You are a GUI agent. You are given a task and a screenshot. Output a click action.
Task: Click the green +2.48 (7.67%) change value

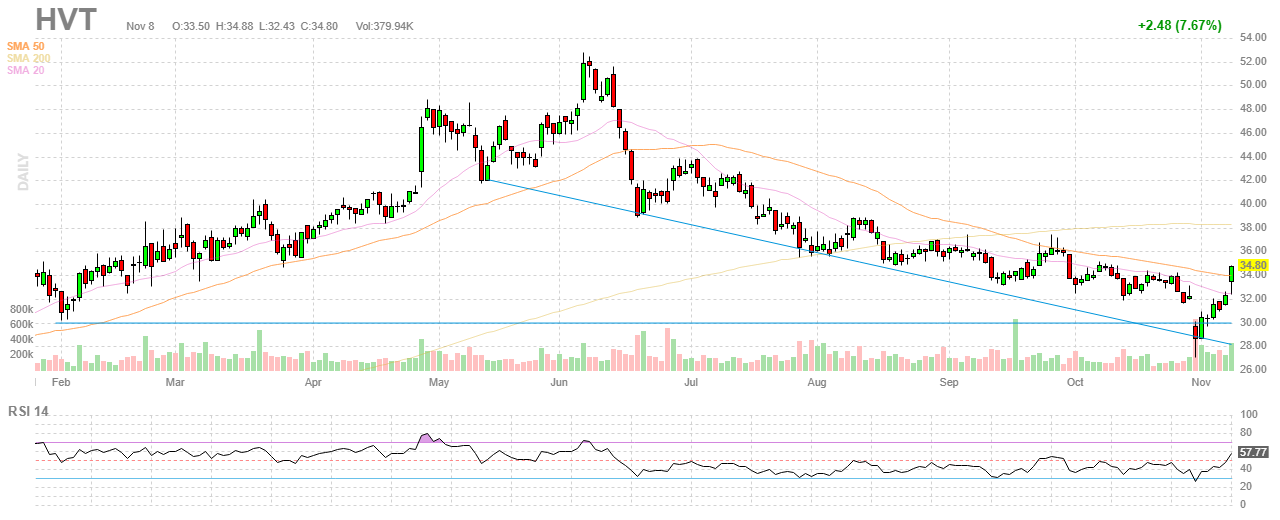click(x=1179, y=26)
